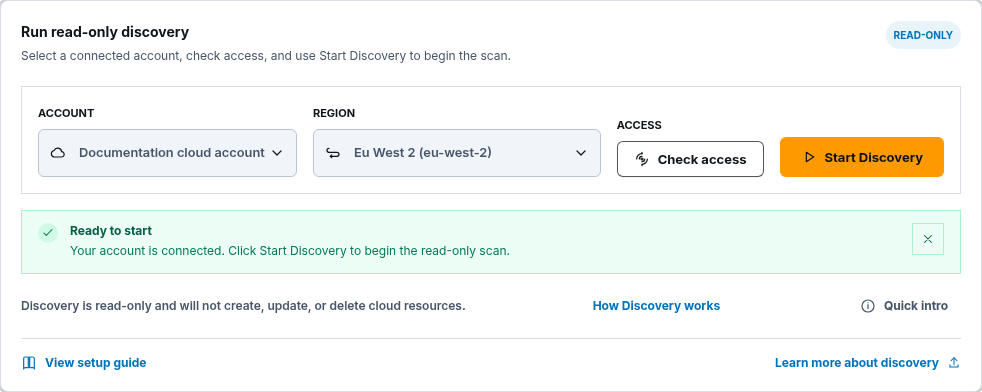
Task: Click the Account dropdown chevron arrow
Action: (x=277, y=153)
